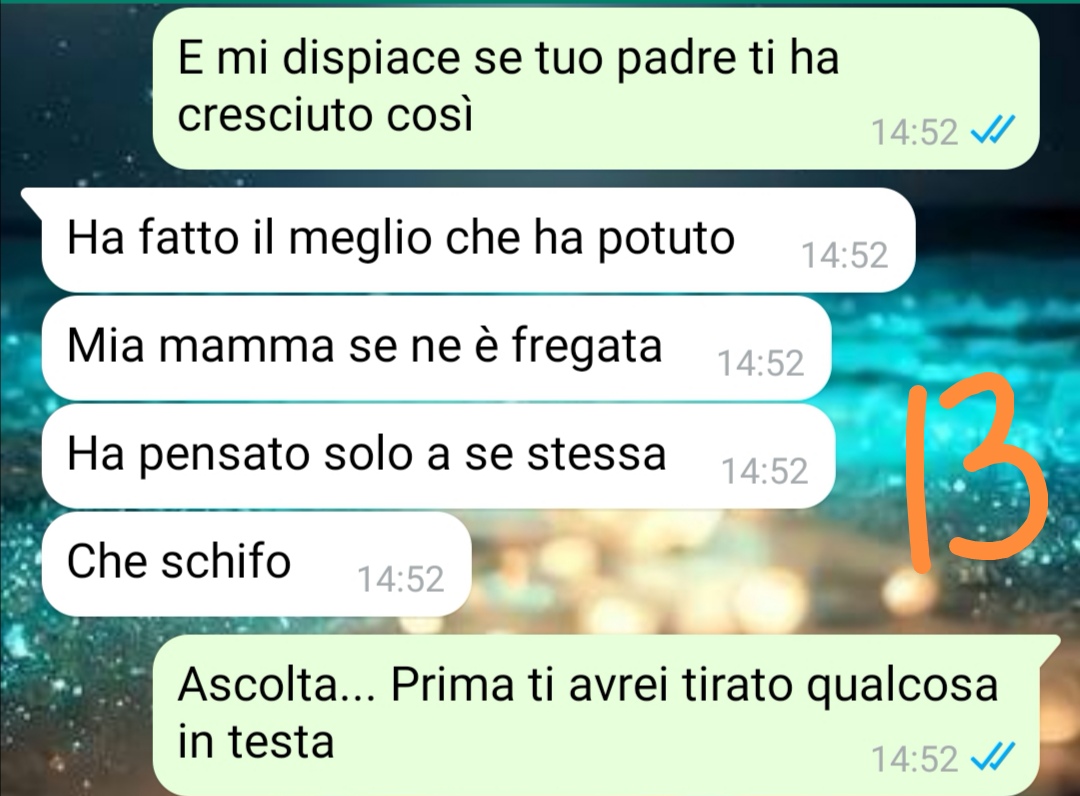
Task: Click the 14:52 timestamp on 'Che schifo'
Action: click(x=401, y=579)
